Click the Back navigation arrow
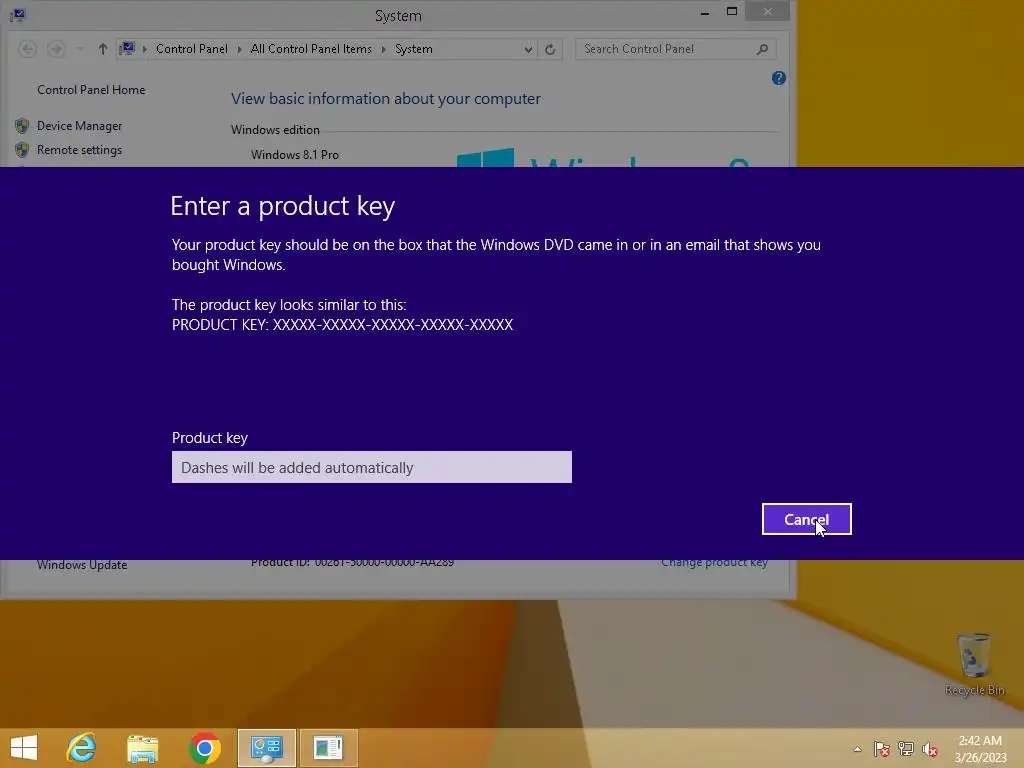 (x=27, y=49)
